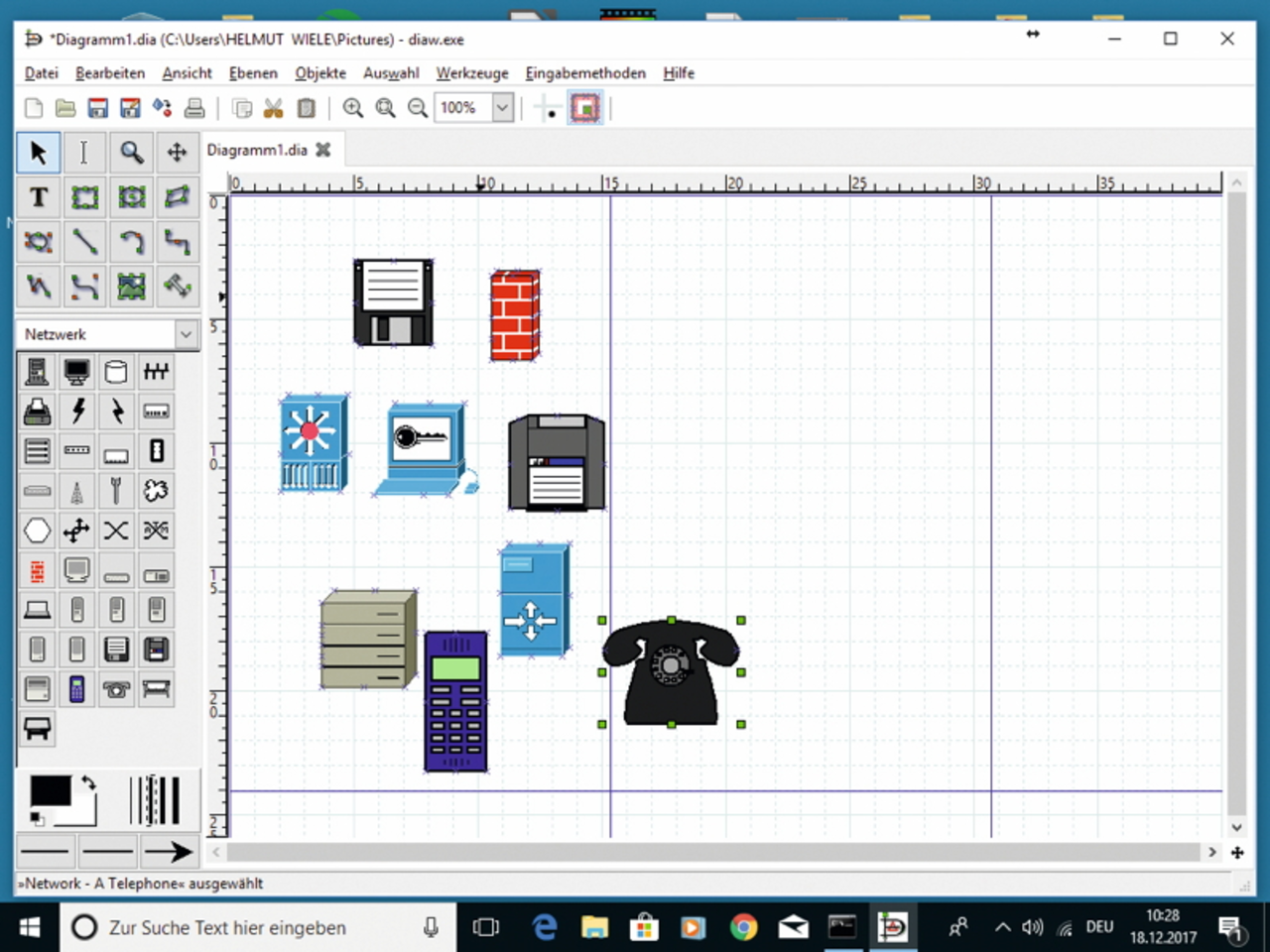Screen dimensions: 1270x952
Task: Select the Text tool in toolbox
Action: 38,197
